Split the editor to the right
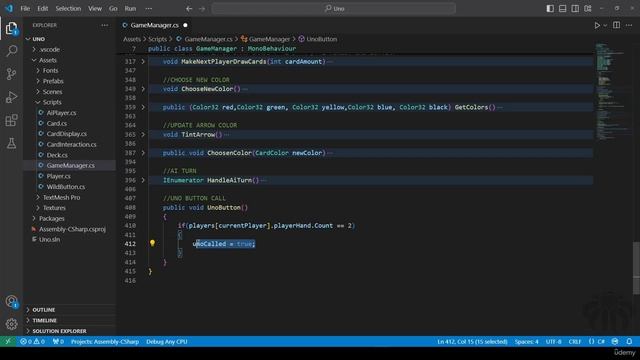 616,25
